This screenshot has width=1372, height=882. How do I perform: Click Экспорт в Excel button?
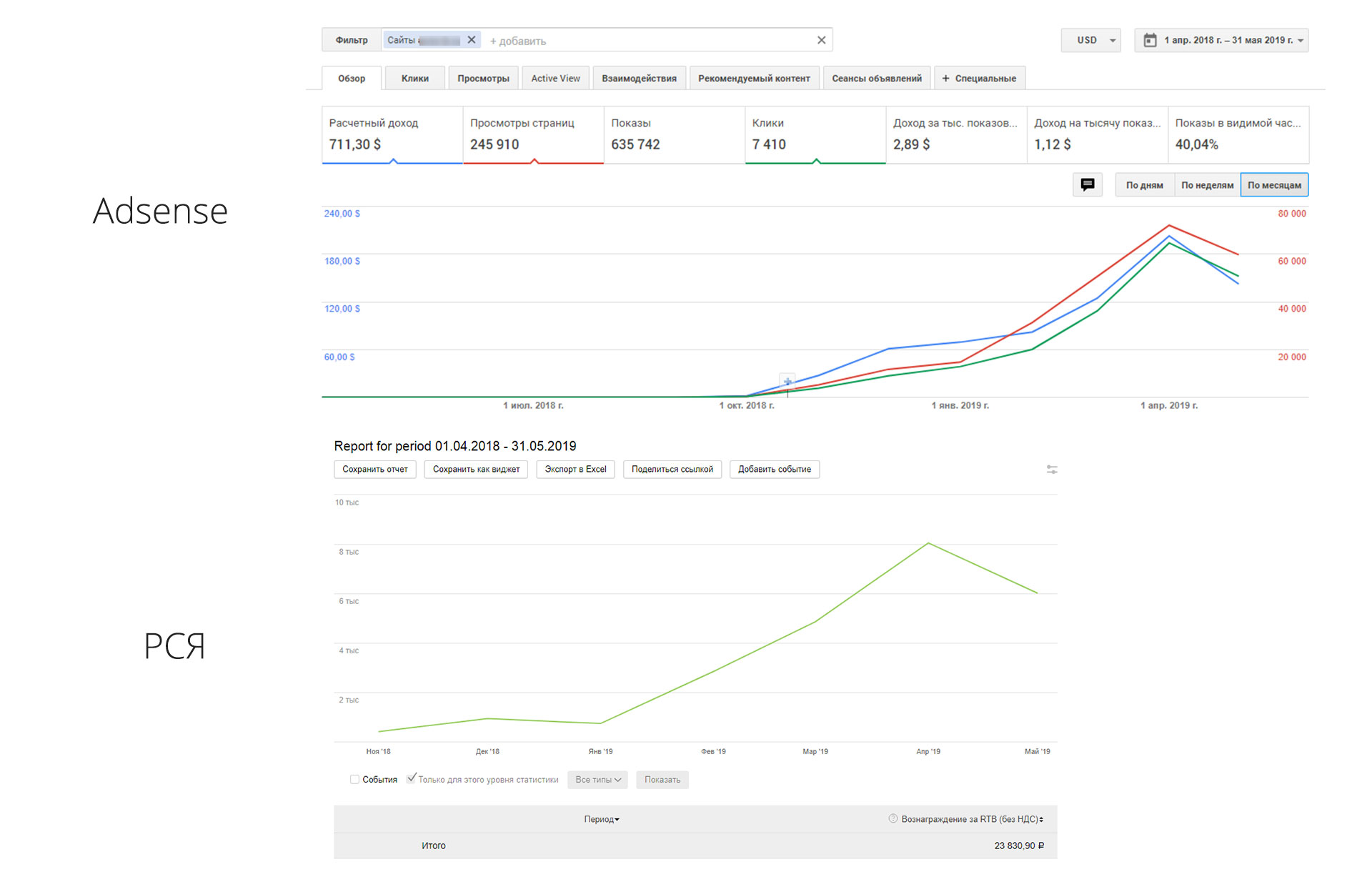(x=575, y=470)
